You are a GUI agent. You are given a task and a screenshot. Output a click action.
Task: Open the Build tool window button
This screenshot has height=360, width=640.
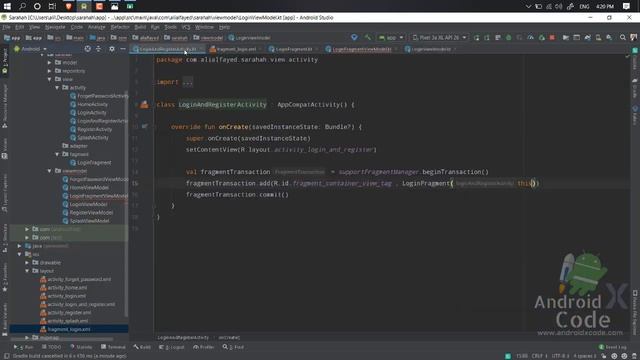tap(142, 347)
